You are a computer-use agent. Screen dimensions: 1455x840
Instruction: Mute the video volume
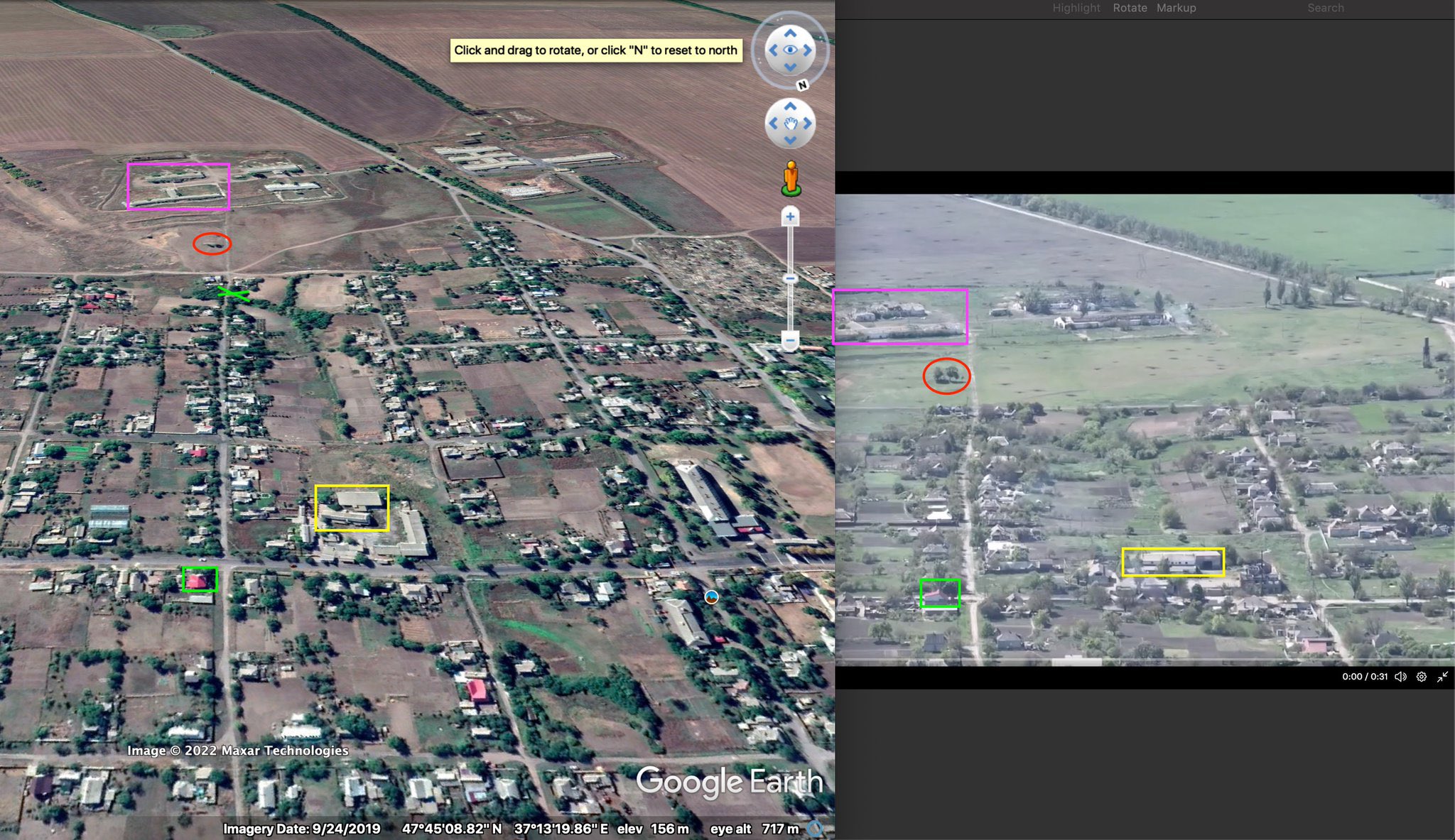click(1400, 677)
